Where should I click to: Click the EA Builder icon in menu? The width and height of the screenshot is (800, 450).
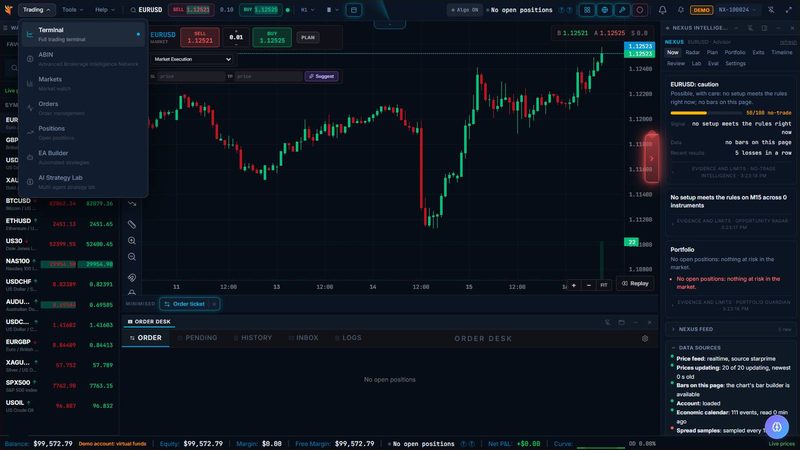30,158
